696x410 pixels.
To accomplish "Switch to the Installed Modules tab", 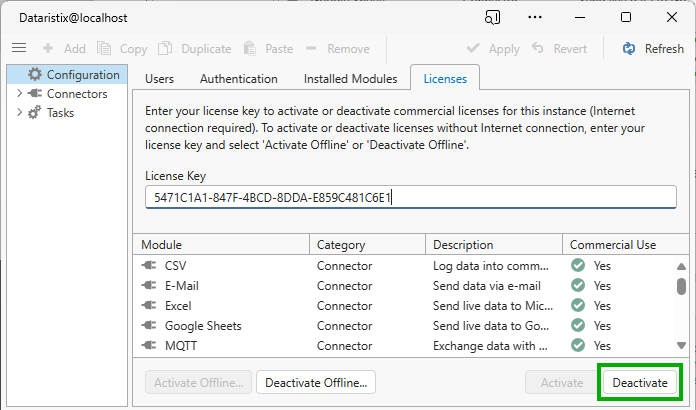I will tap(351, 79).
